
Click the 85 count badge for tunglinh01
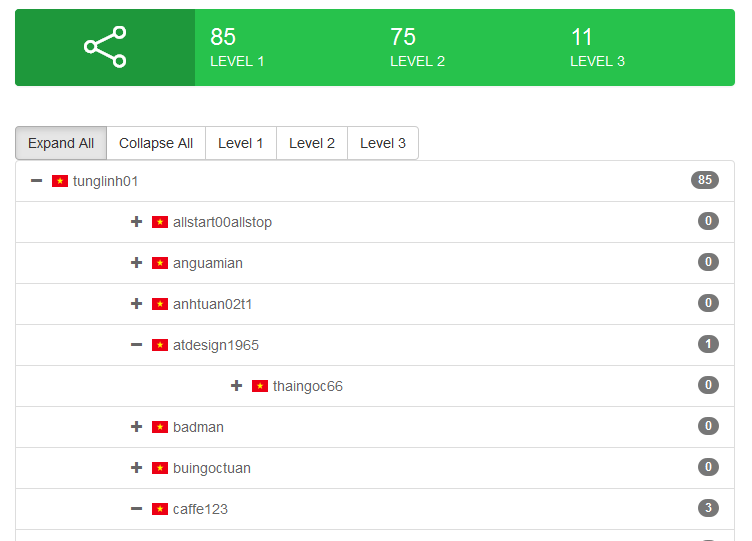(704, 181)
